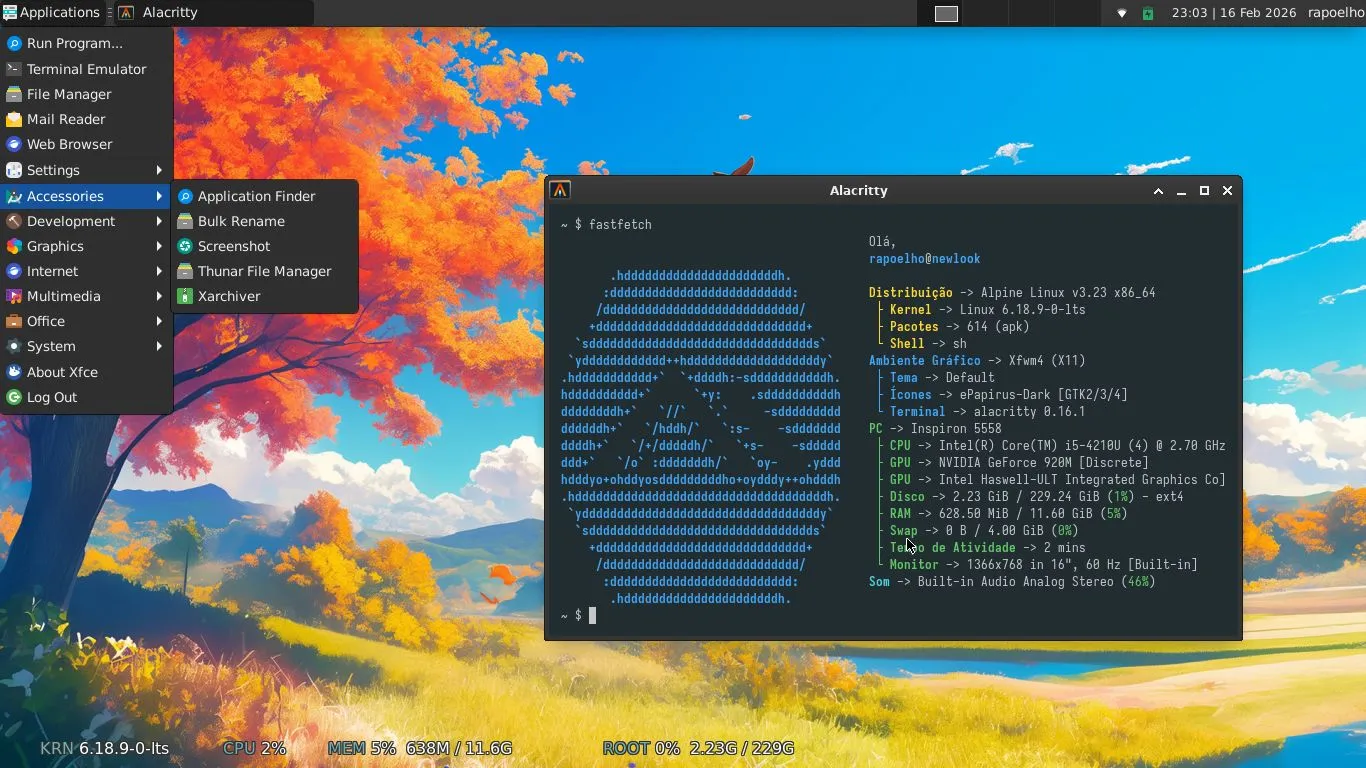Click the "Tema -> Default" line
Screen dimensions: 1366x768
942,377
